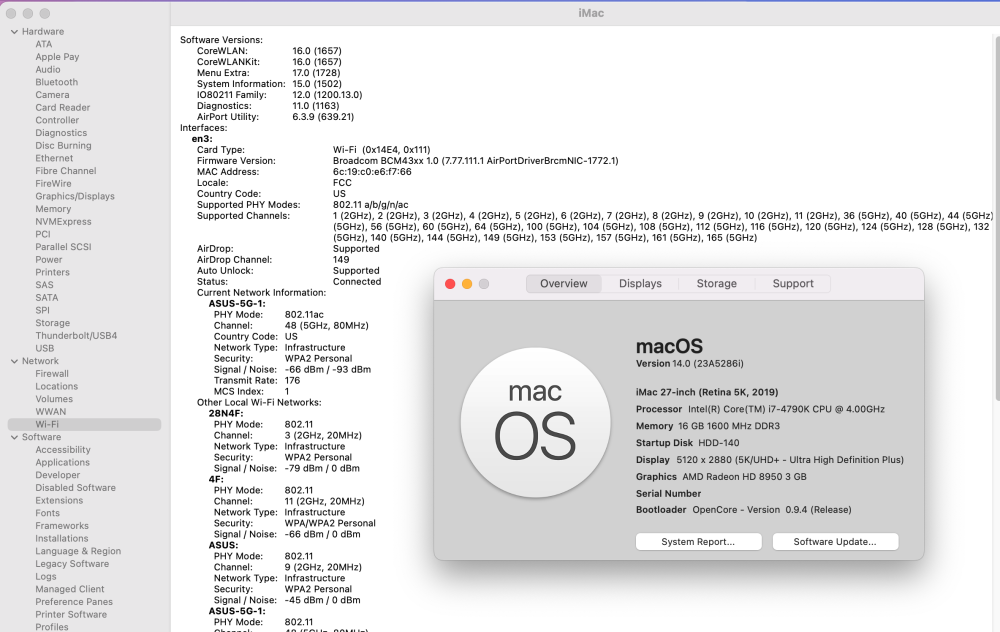Minimize the About This Mac window
The image size is (1000, 632).
[x=467, y=284]
